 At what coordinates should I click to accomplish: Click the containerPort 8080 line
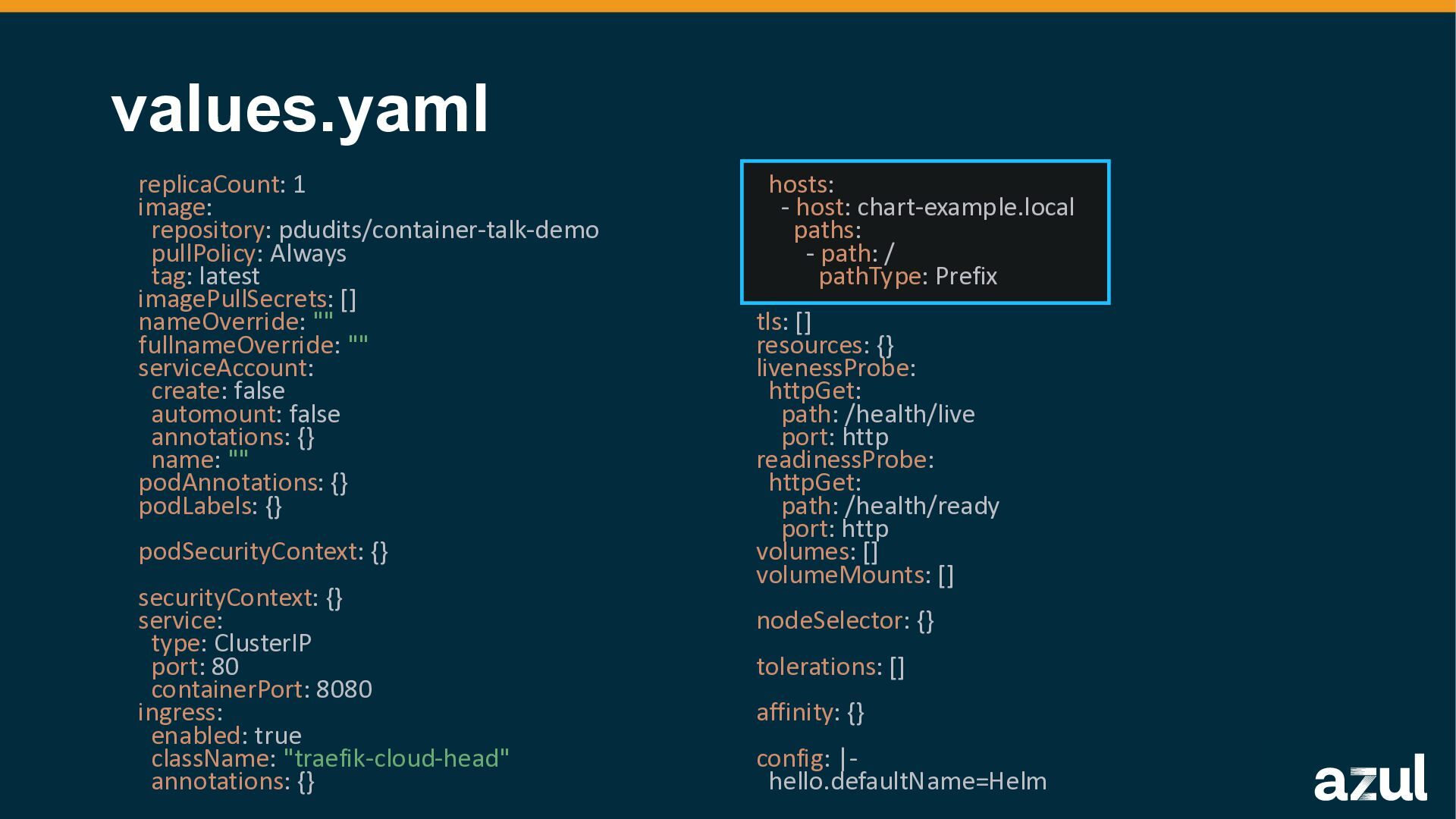pyautogui.click(x=262, y=689)
